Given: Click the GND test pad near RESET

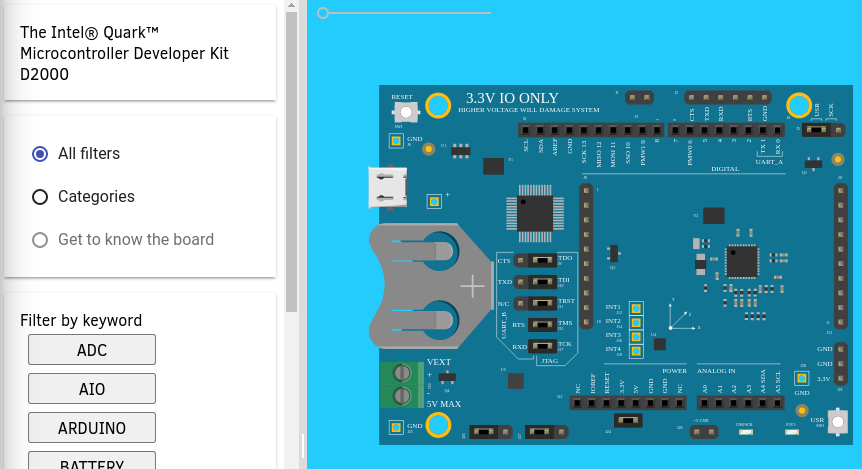Looking at the screenshot, I should [x=396, y=141].
